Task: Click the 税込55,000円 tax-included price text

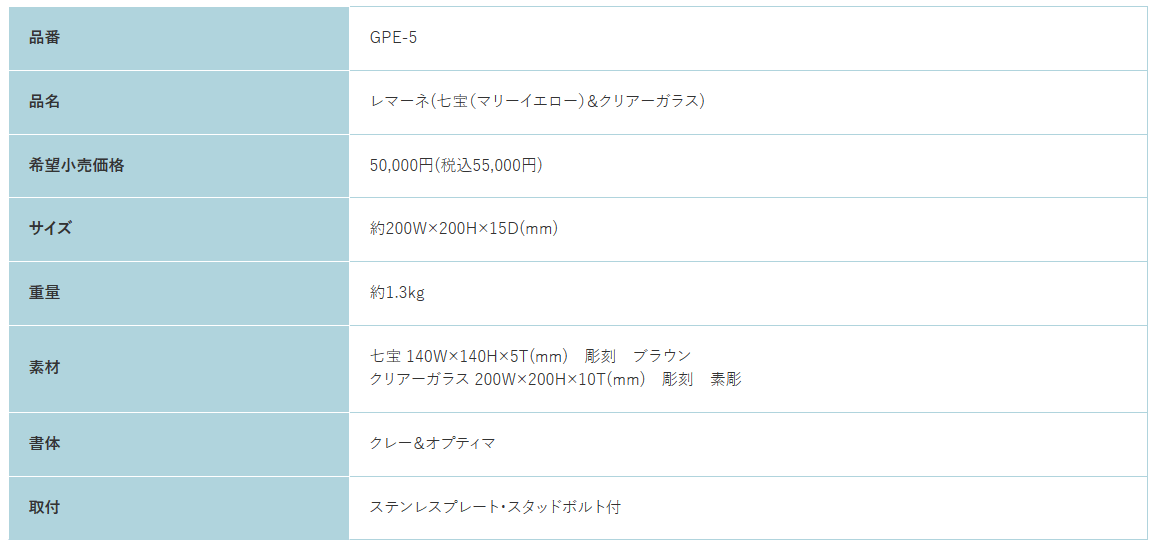Action: click(x=489, y=166)
